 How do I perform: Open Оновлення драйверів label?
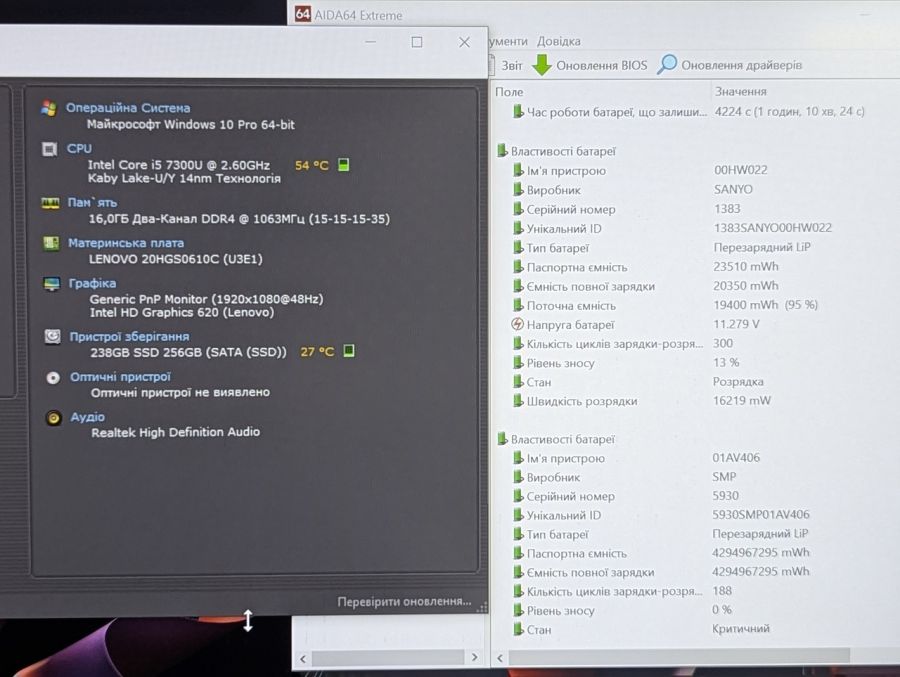742,65
